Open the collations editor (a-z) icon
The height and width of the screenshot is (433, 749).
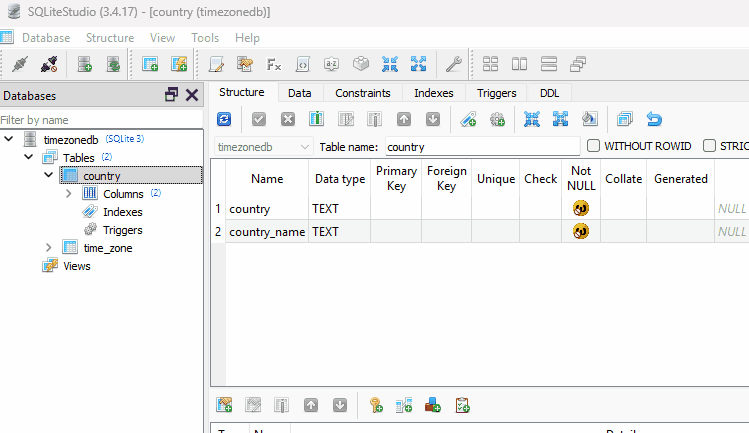pyautogui.click(x=332, y=64)
